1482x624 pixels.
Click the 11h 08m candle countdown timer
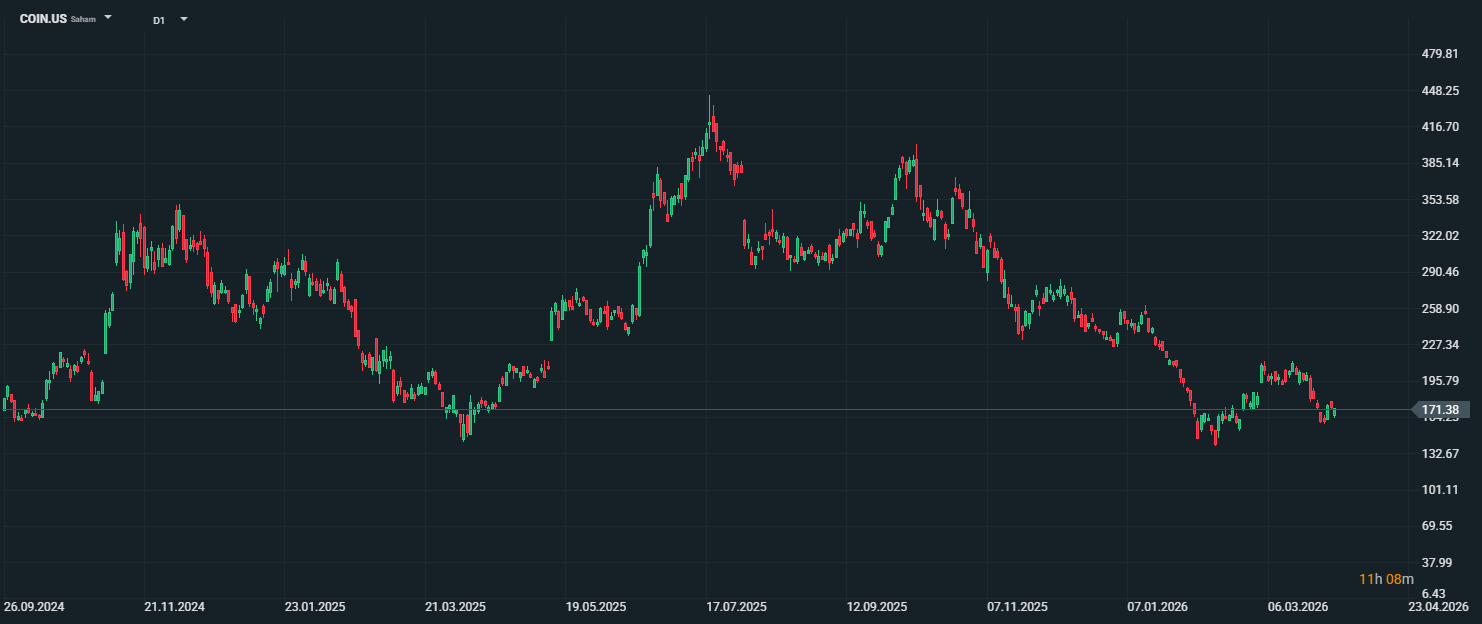click(x=1386, y=579)
